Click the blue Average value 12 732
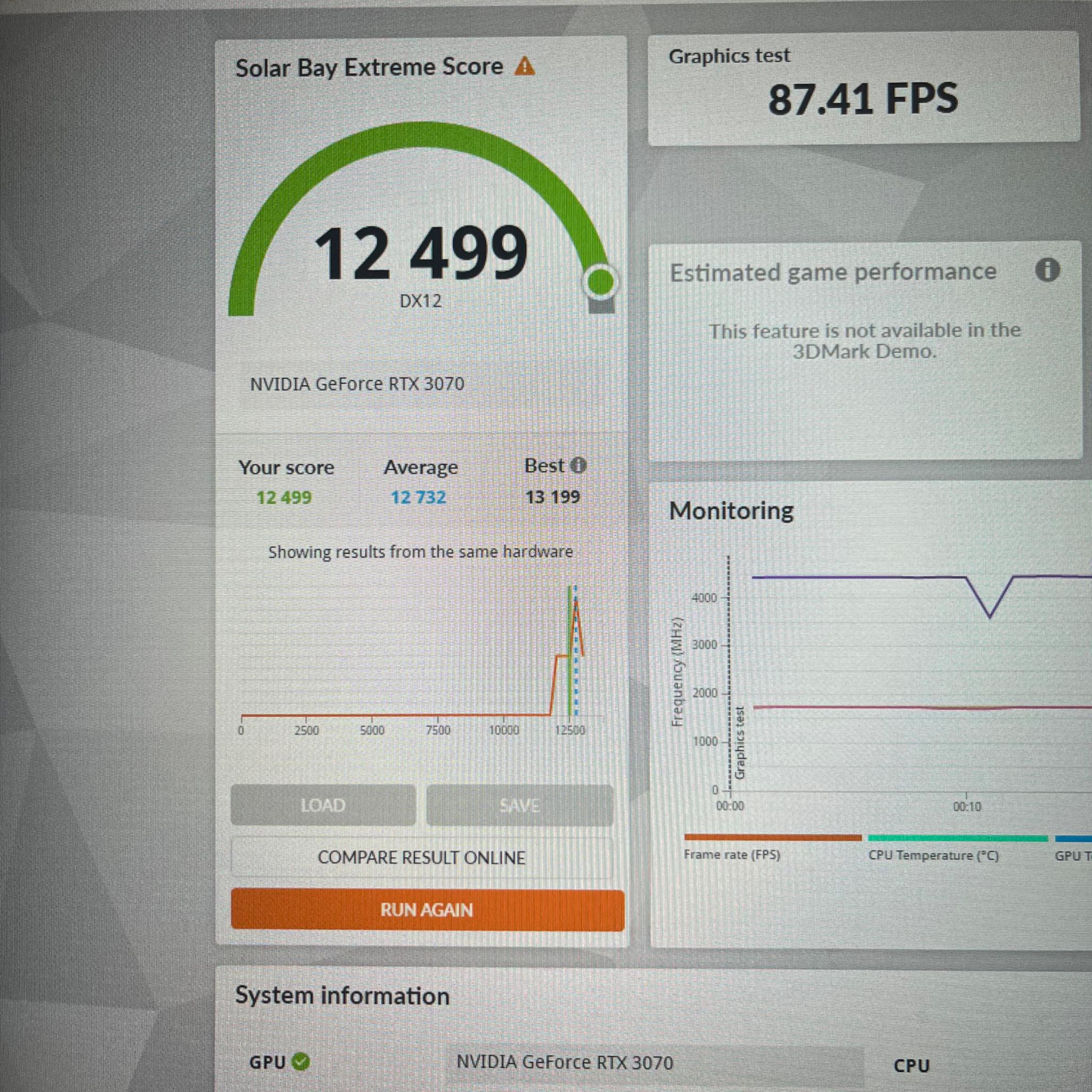1092x1092 pixels. tap(418, 497)
